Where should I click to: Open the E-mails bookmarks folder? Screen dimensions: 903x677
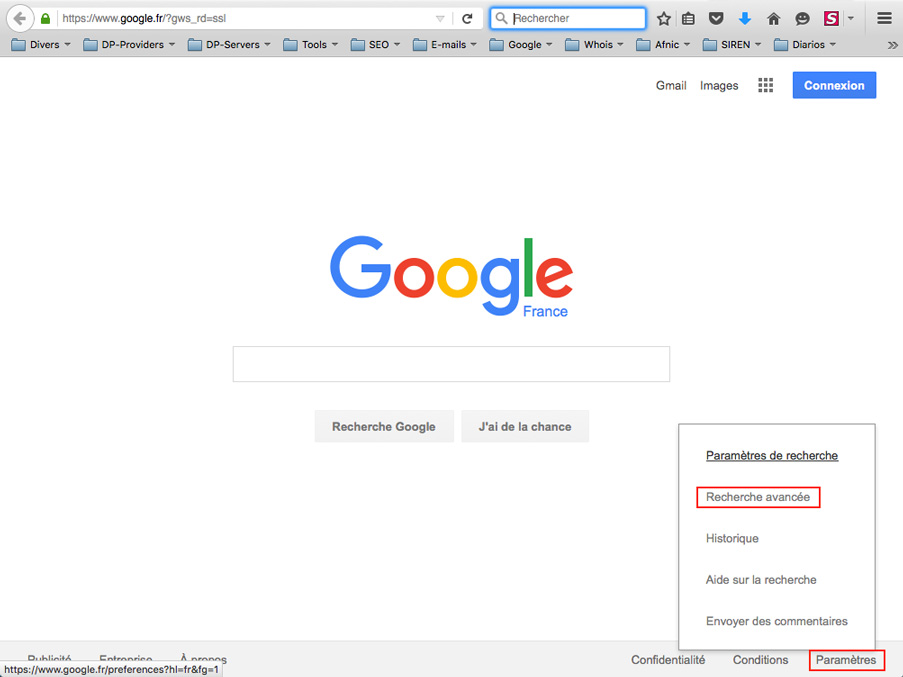[x=445, y=44]
